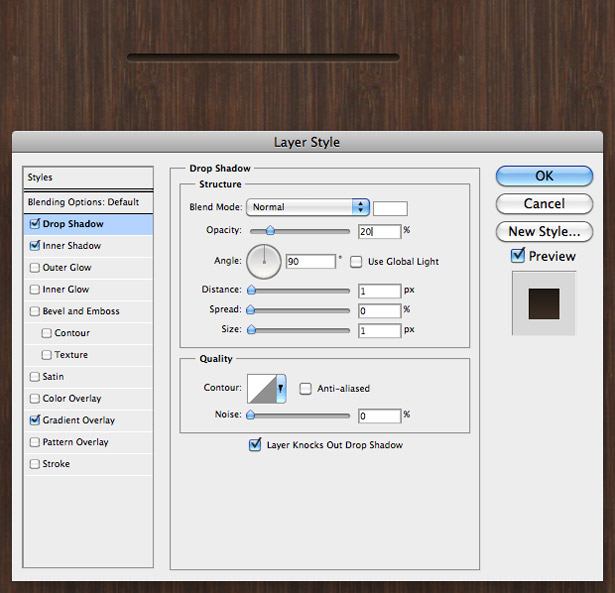This screenshot has width=615, height=593.
Task: Enable the Stroke checkbox
Action: point(35,464)
